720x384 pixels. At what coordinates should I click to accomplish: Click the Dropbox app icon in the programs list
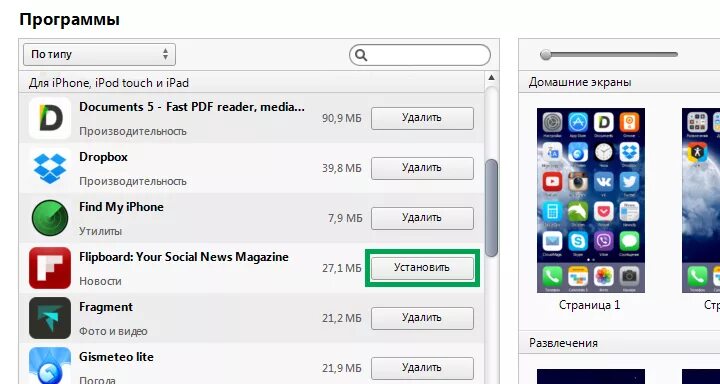50,168
